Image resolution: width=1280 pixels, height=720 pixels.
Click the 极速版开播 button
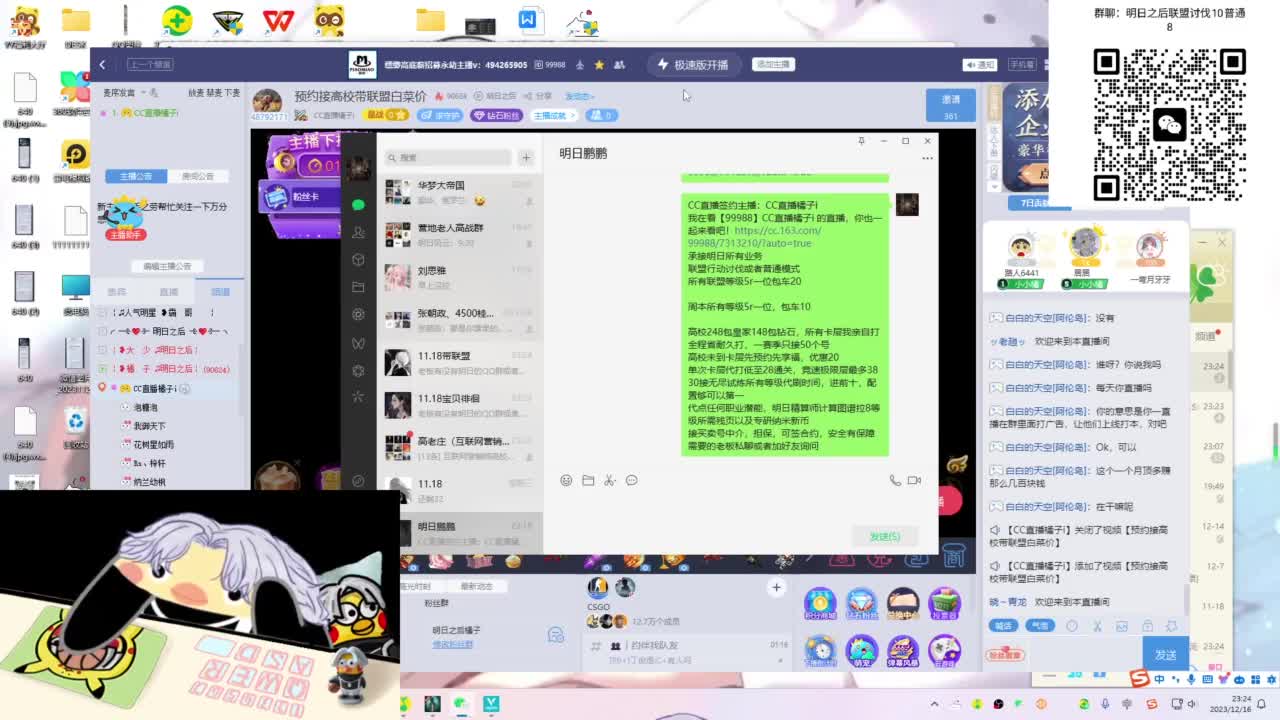coord(693,65)
